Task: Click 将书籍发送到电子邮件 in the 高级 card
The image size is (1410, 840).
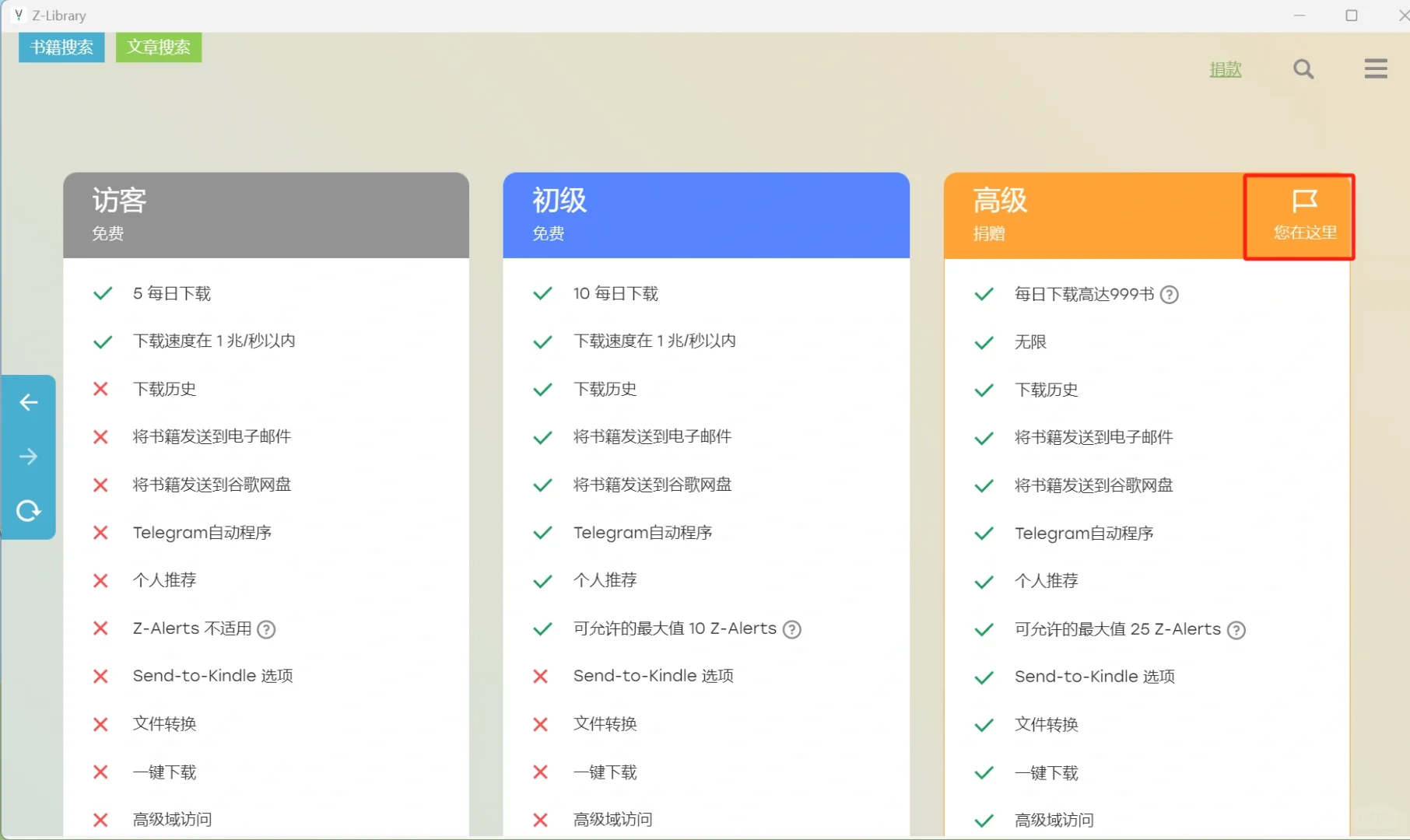Action: (x=1093, y=438)
